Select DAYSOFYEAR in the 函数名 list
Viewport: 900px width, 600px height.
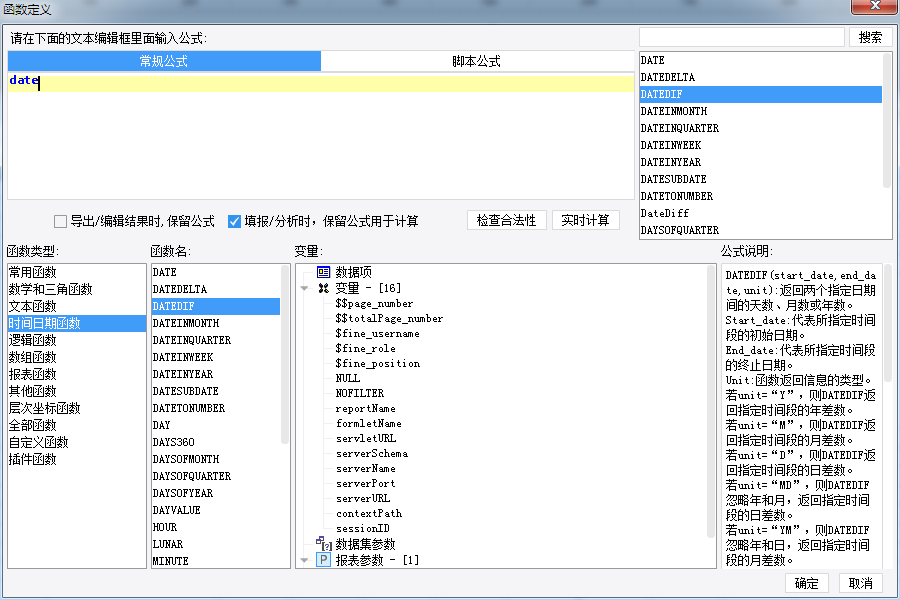click(x=216, y=493)
